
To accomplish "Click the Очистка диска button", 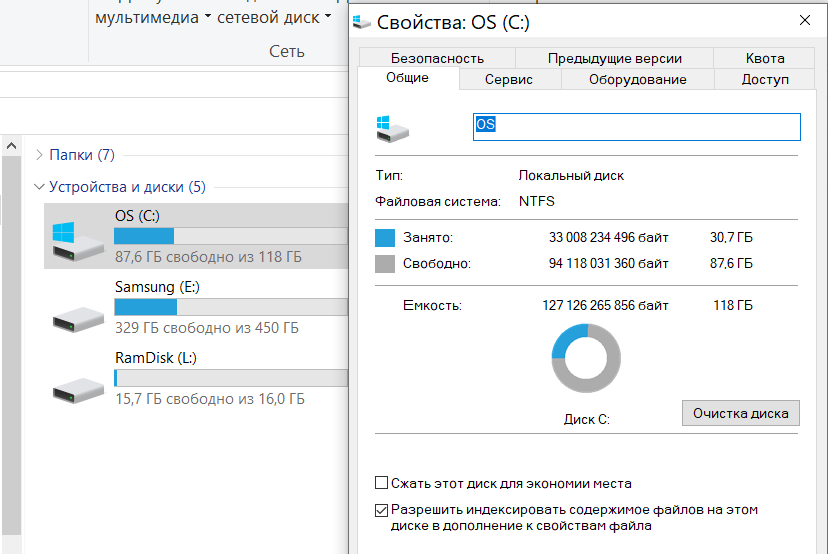I will point(741,413).
